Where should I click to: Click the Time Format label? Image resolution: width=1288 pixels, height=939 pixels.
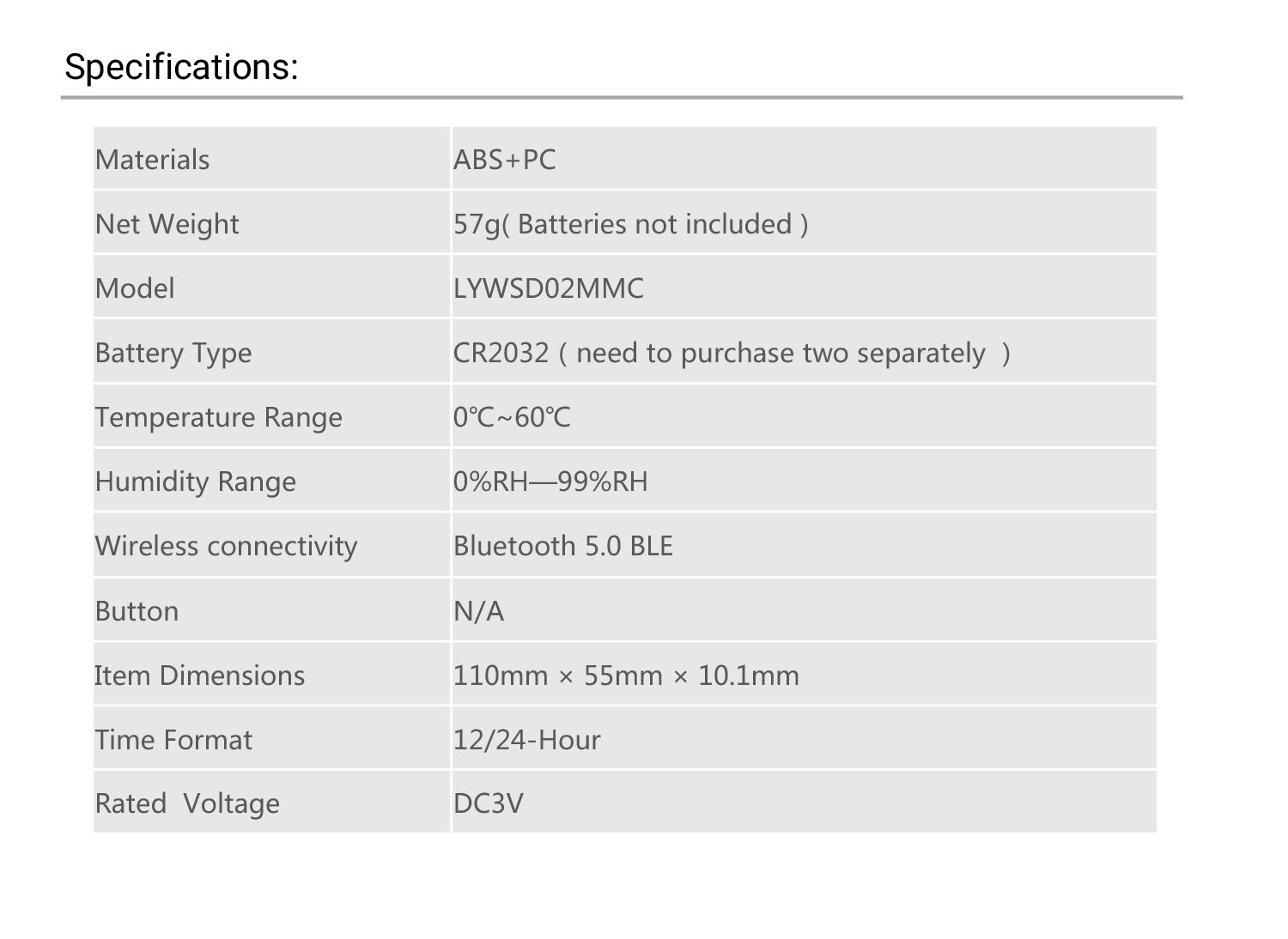174,740
